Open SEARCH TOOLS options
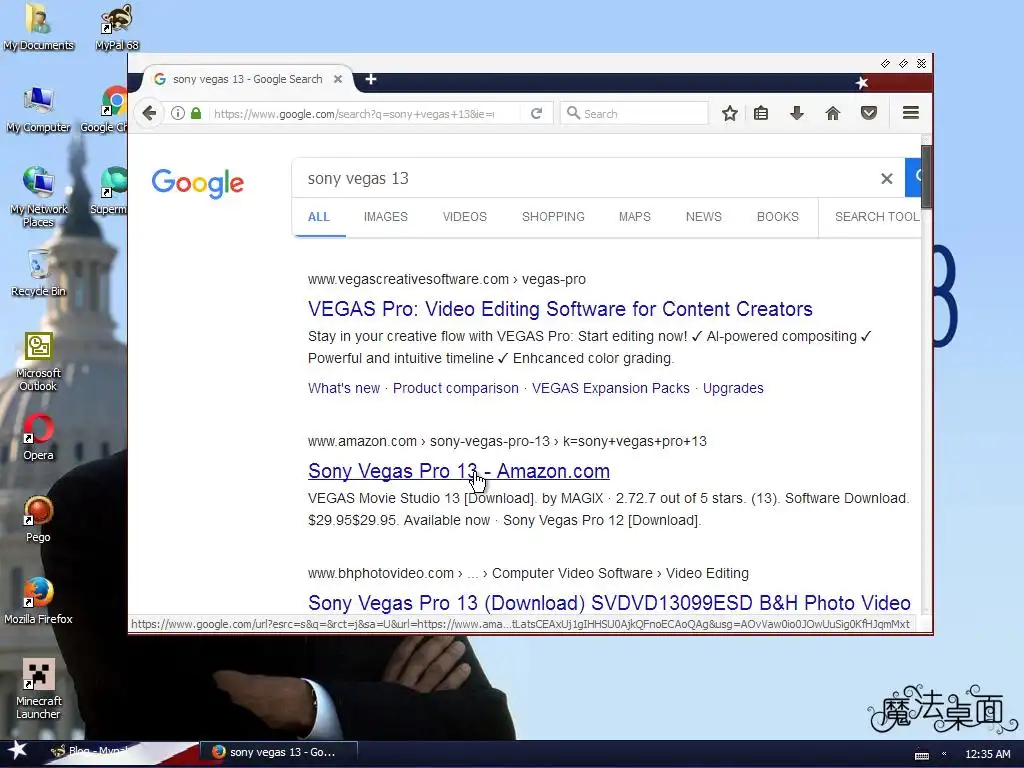Screen dimensions: 1024x768 [877, 217]
